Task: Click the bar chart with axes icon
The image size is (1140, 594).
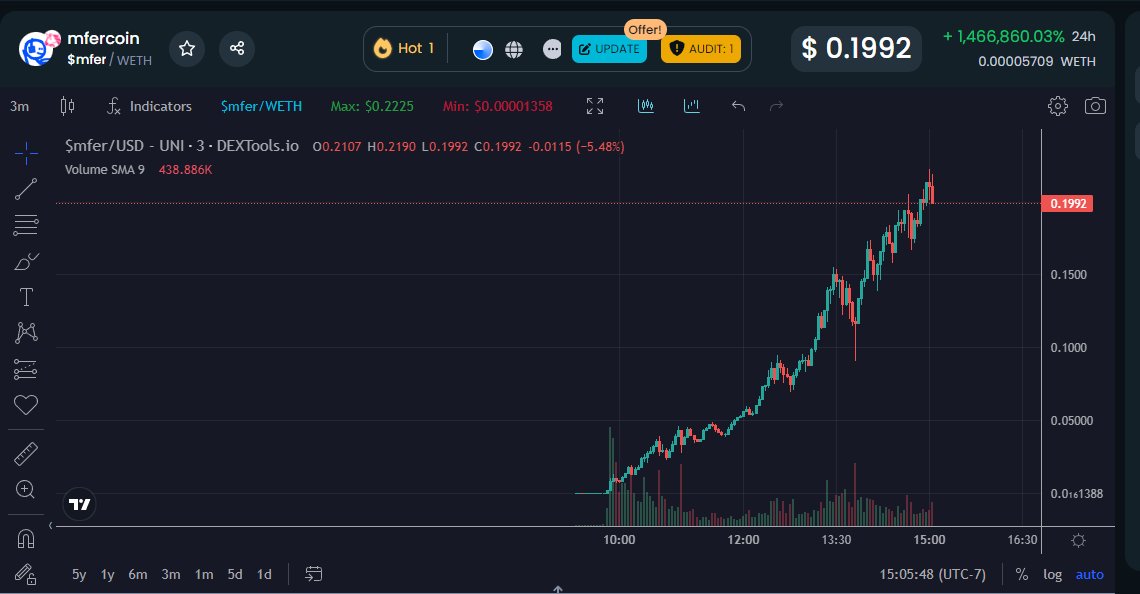Action: click(691, 106)
